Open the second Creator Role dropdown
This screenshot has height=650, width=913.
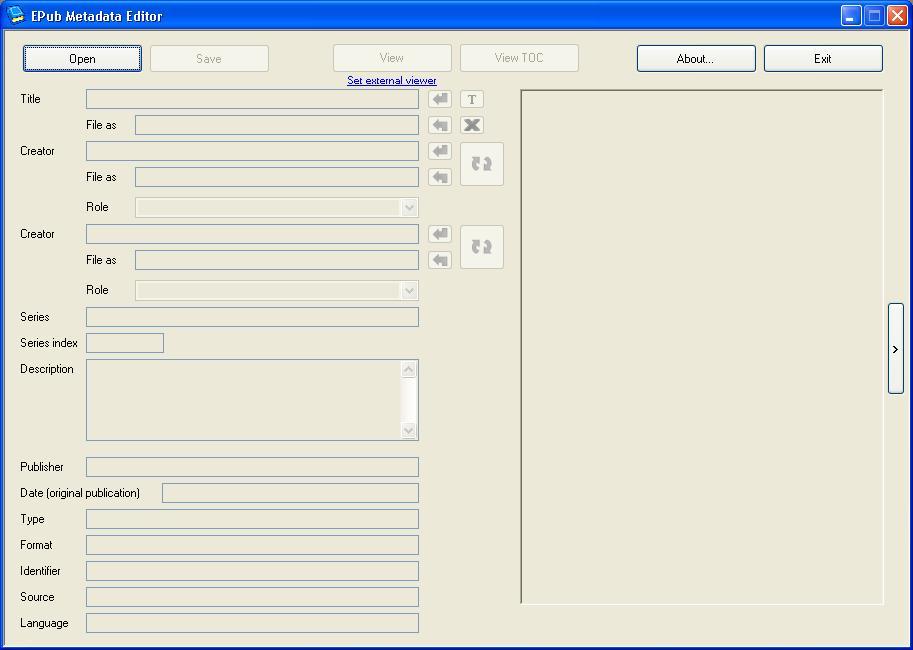408,290
